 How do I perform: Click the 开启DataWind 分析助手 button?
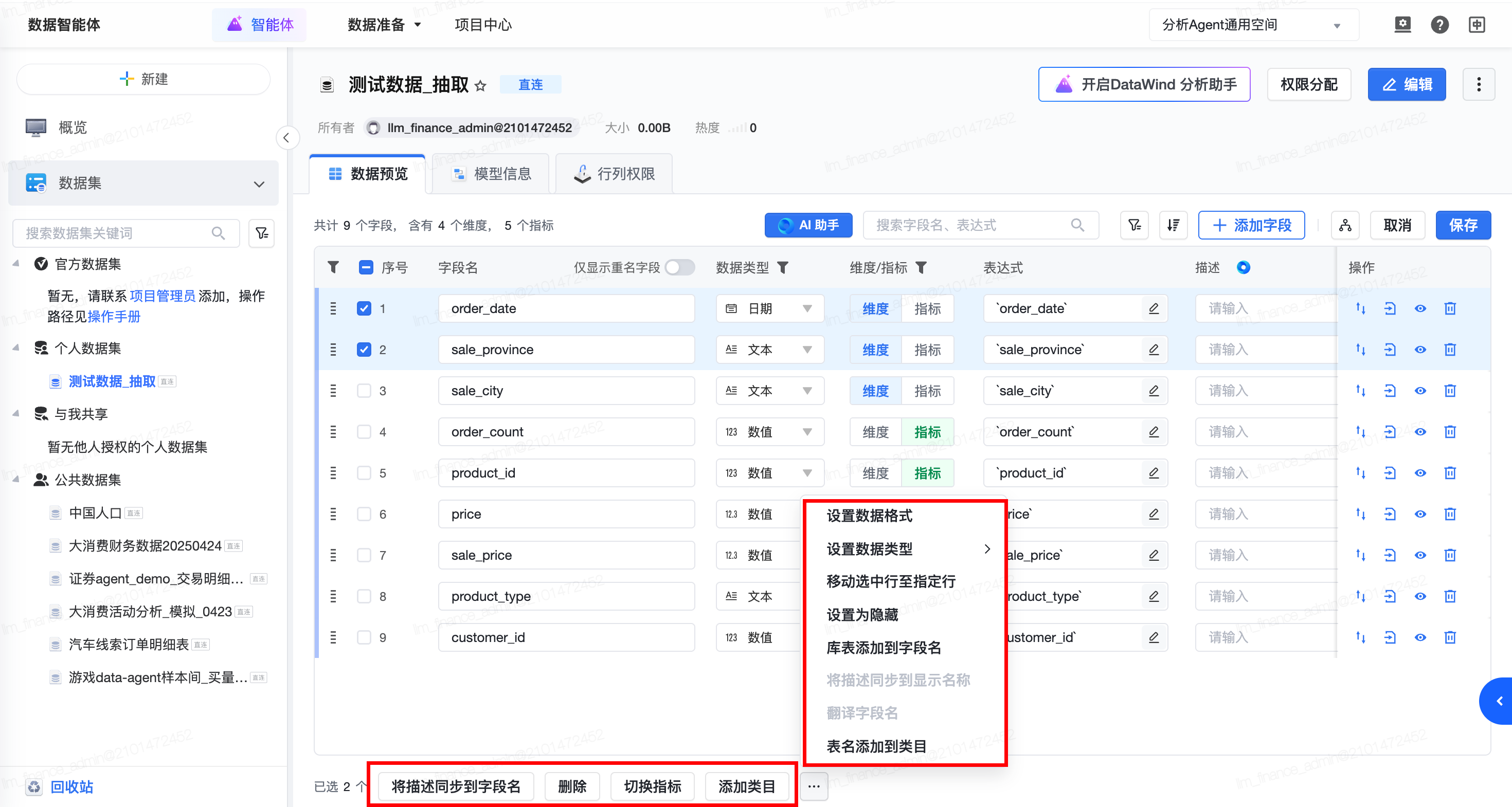1144,84
